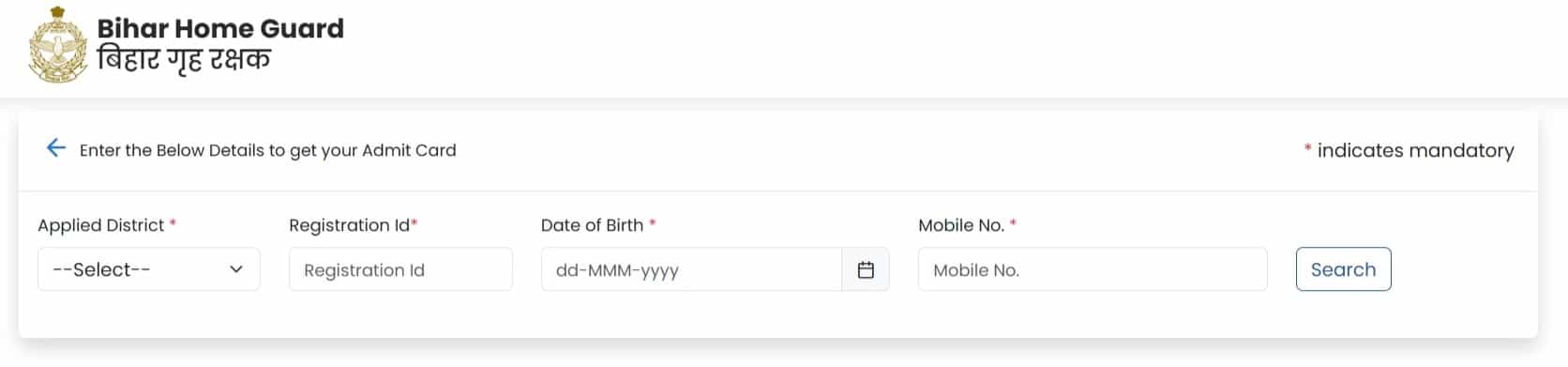Focus the Registration Id input field
This screenshot has width=1568, height=367.
(x=400, y=269)
